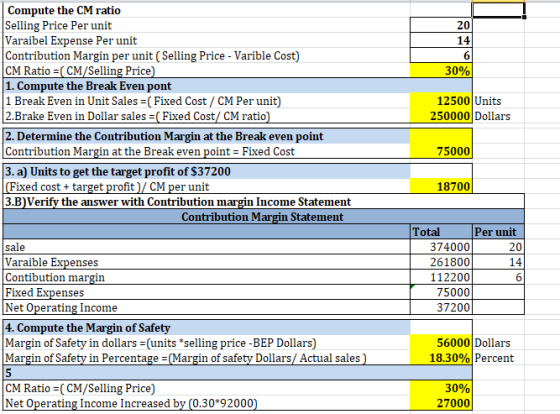Viewport: 560px width, 414px height.
Task: Click the '2. Determine the Contribution Margin' heading
Action: pyautogui.click(x=164, y=136)
